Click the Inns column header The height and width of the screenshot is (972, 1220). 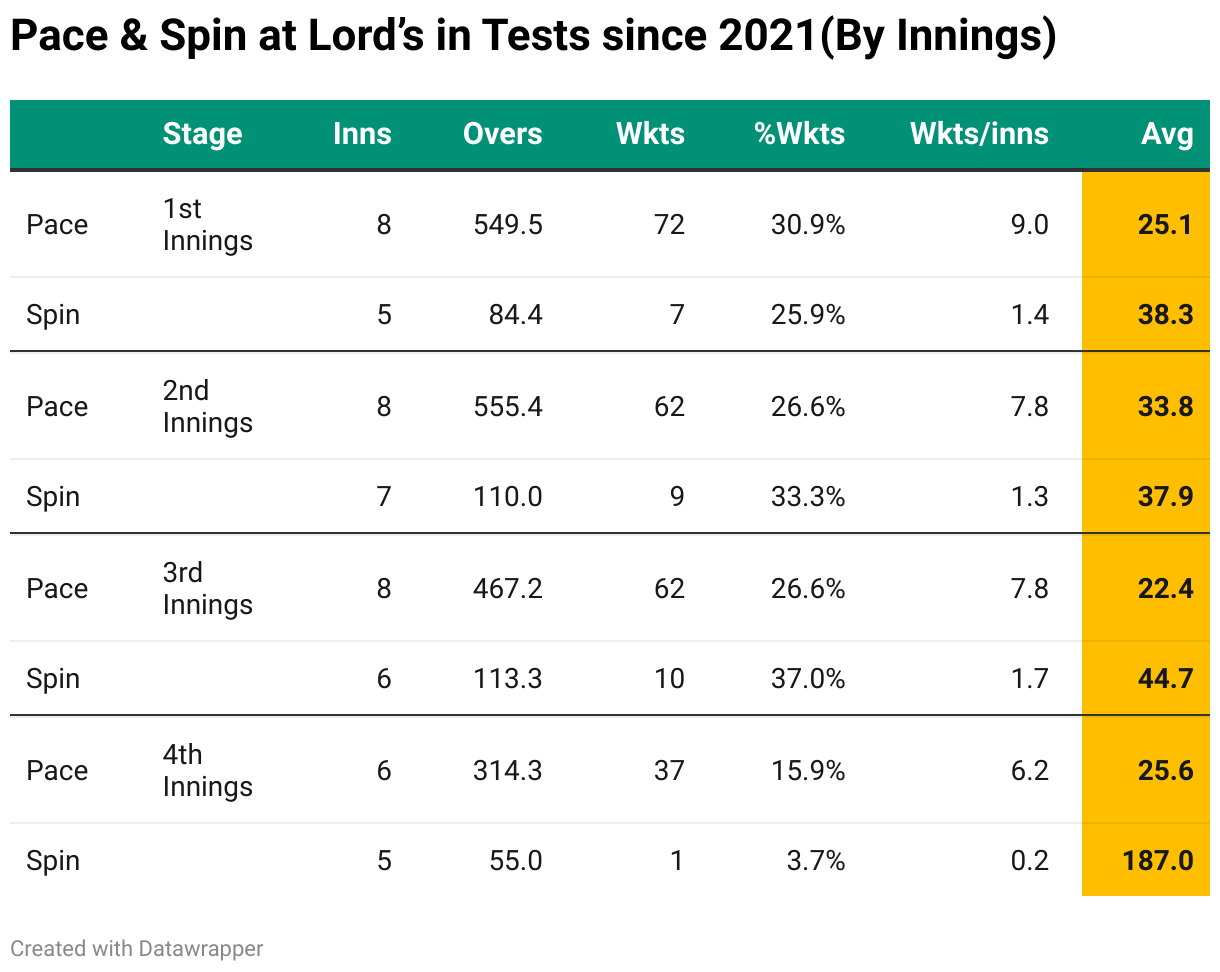tap(362, 134)
